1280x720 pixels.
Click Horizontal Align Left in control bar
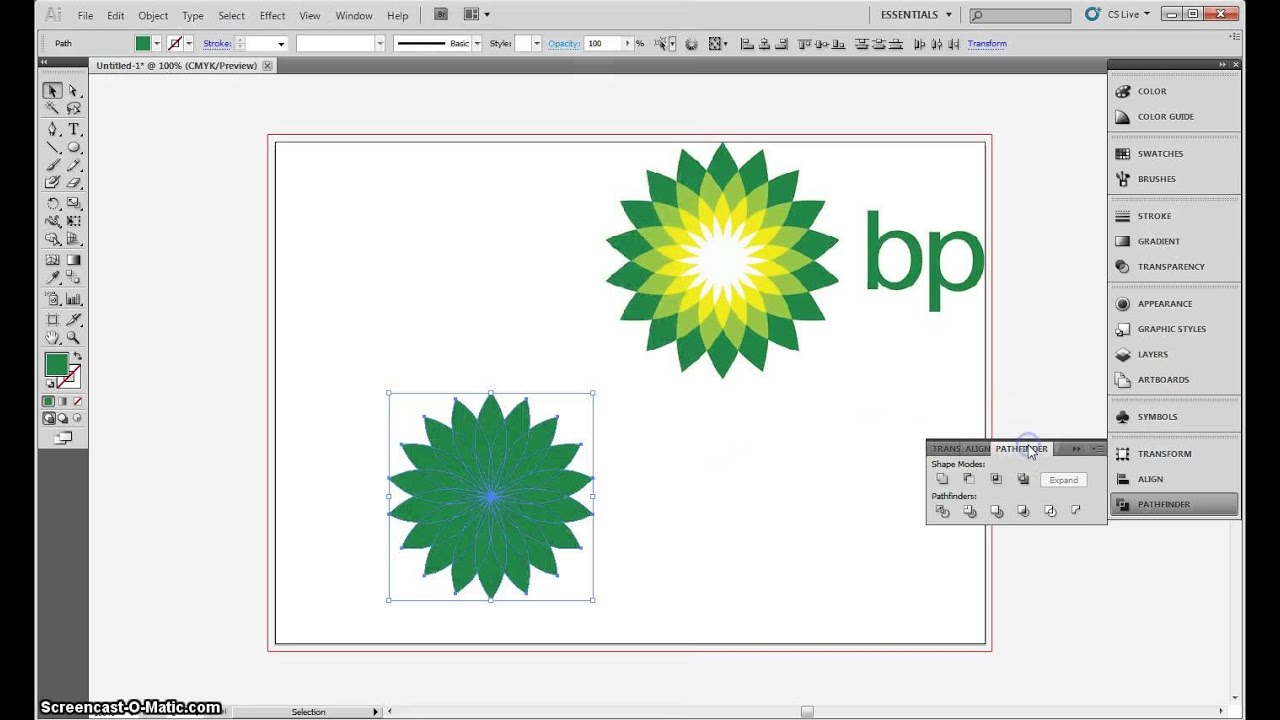pos(746,44)
